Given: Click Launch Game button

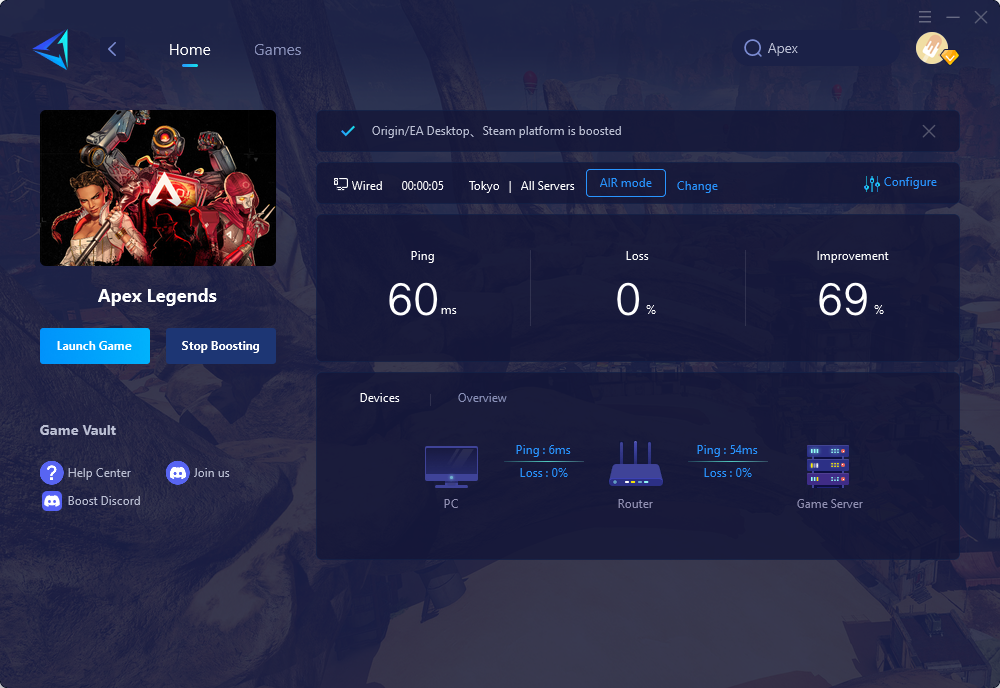Looking at the screenshot, I should (95, 346).
